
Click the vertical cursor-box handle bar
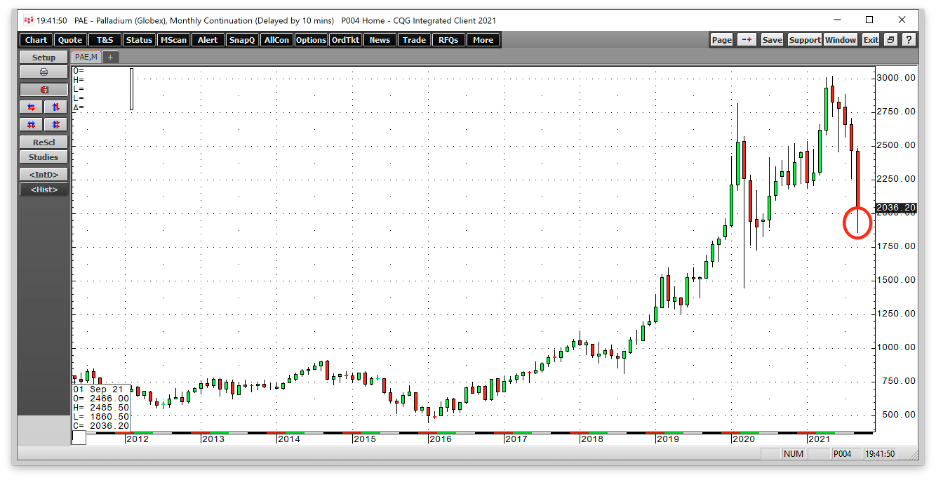click(x=131, y=89)
